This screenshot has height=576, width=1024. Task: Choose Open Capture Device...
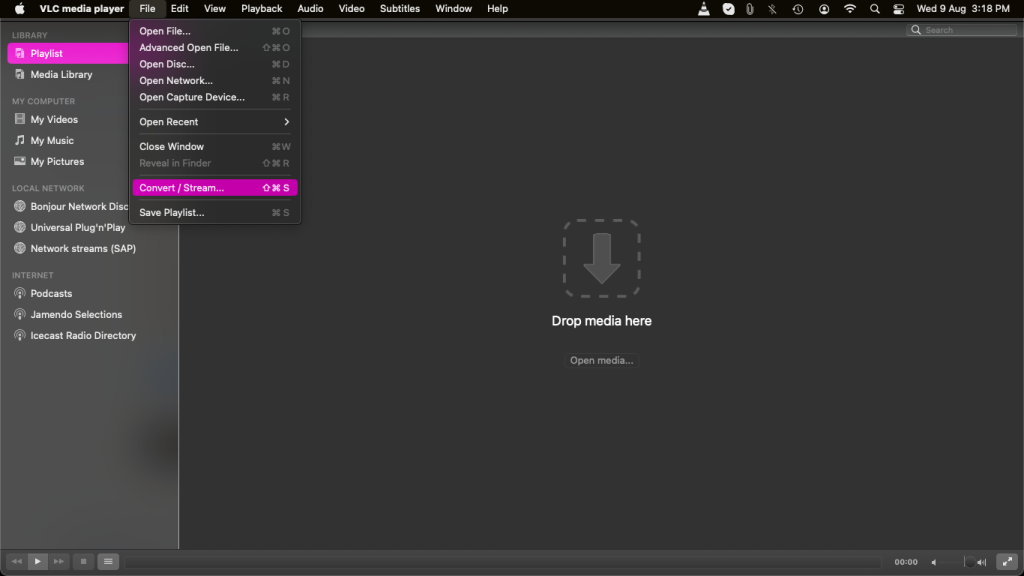(x=215, y=97)
